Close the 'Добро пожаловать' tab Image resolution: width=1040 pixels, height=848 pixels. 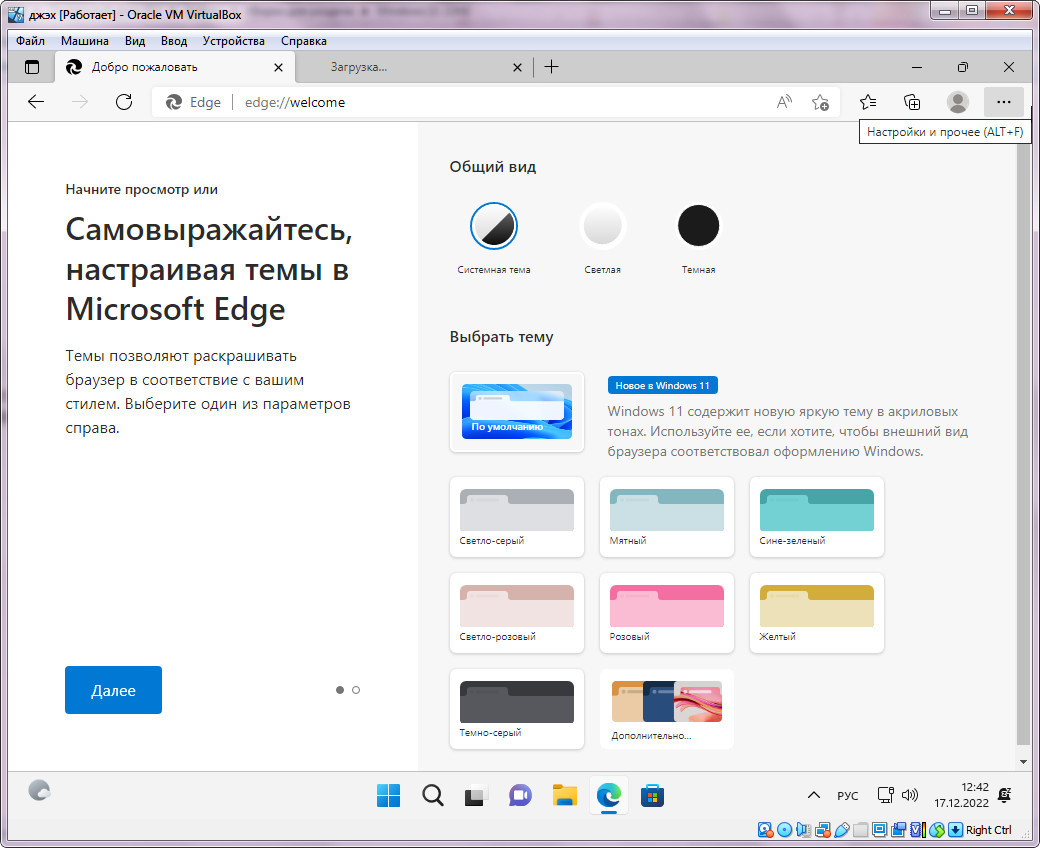click(279, 68)
